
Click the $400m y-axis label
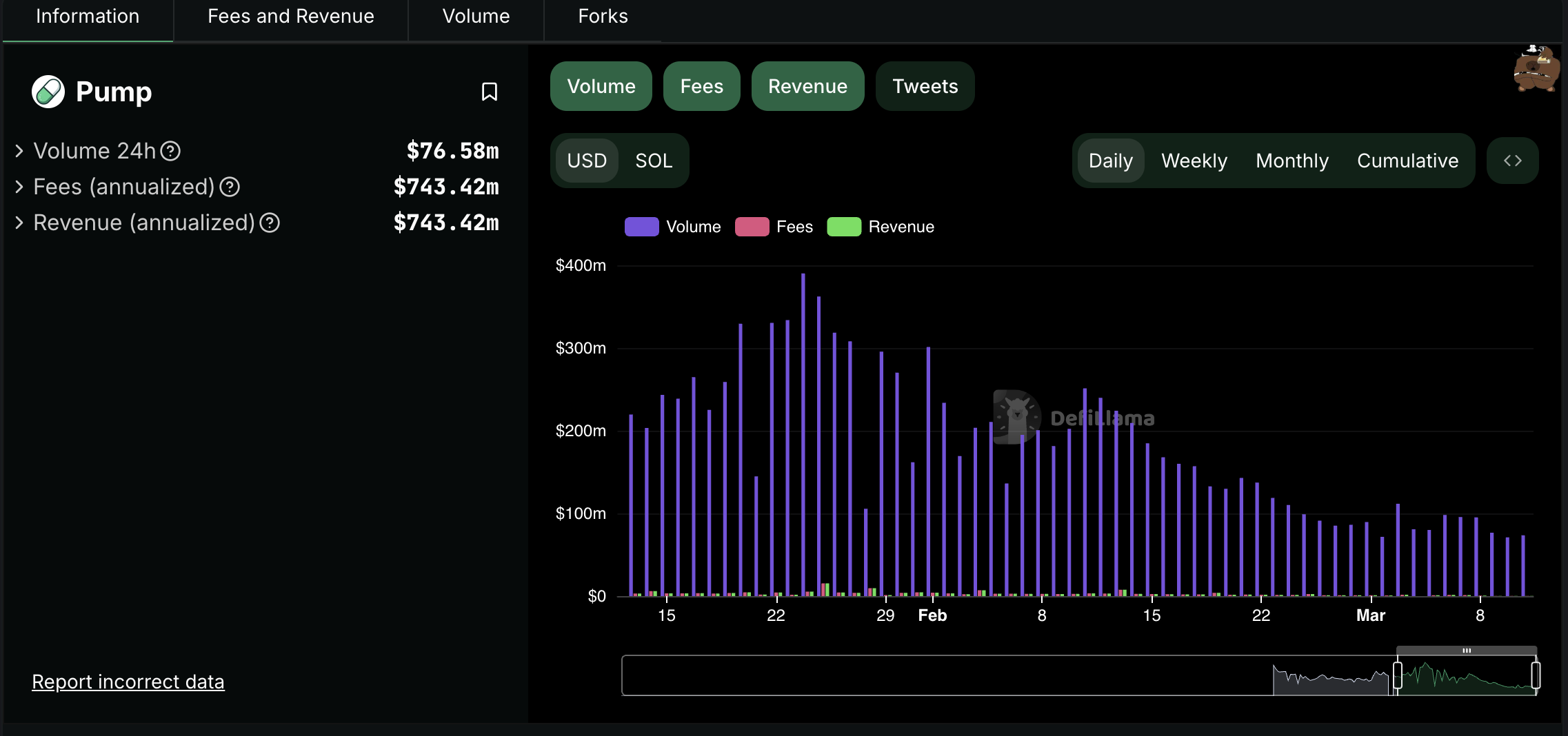[581, 265]
